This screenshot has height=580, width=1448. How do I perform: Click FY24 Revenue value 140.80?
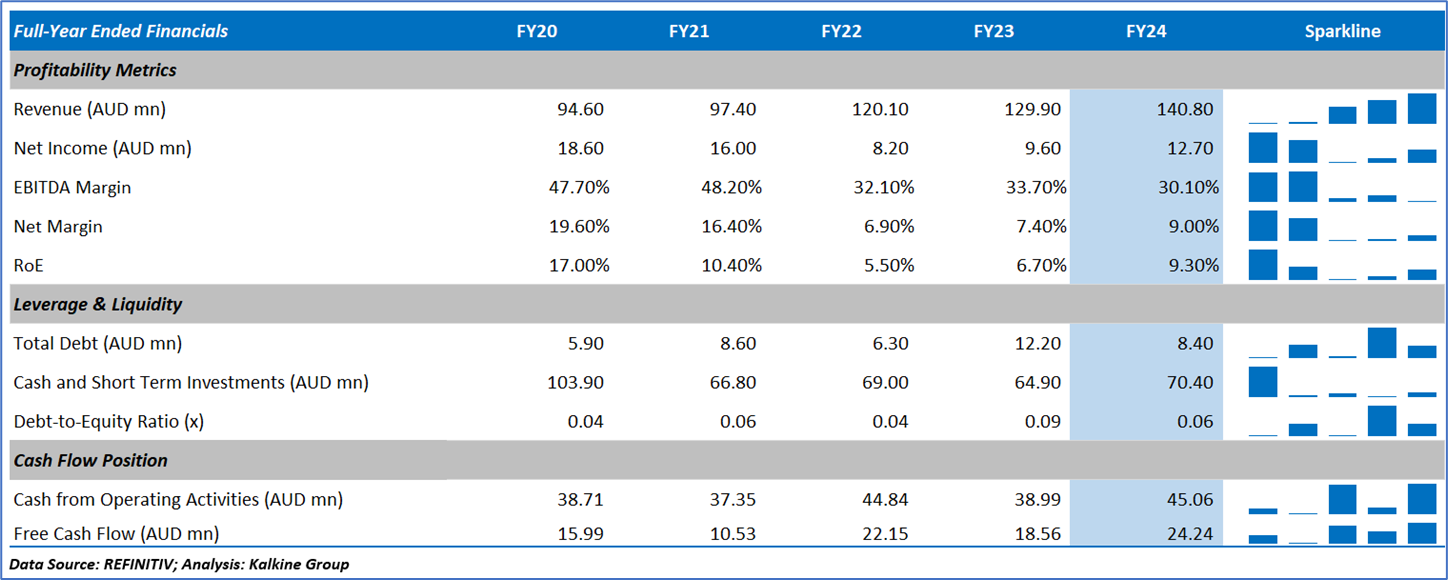(x=1185, y=109)
